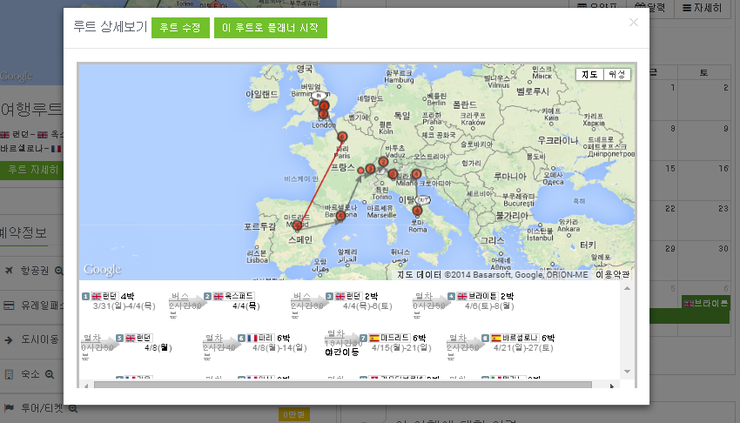Select stop 1 런던 4박

point(108,296)
